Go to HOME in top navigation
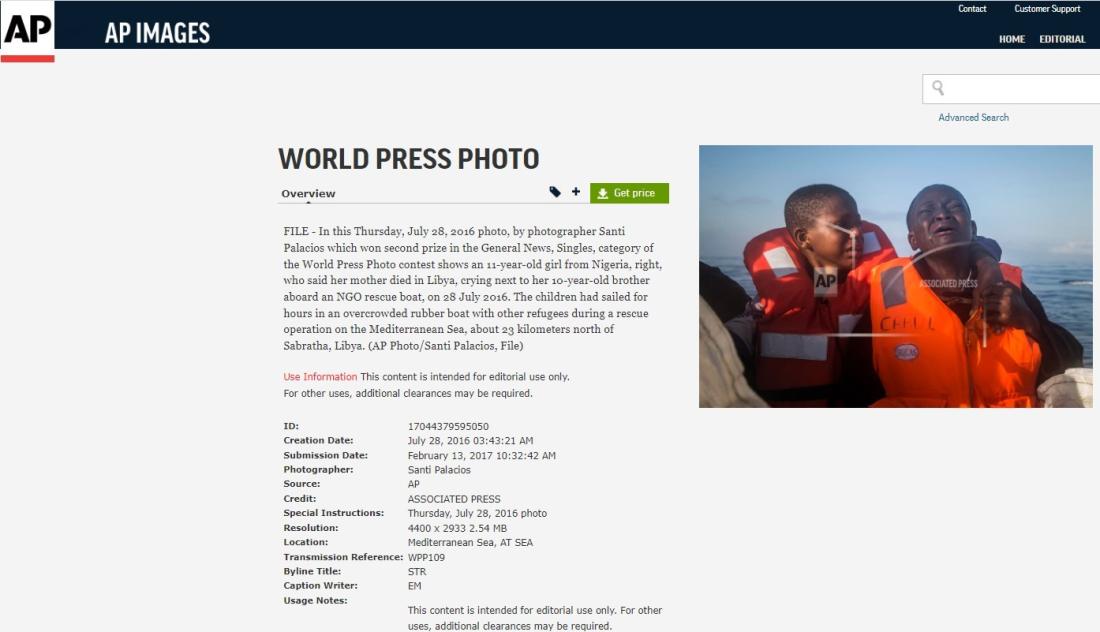Image resolution: width=1100 pixels, height=632 pixels. [1012, 39]
